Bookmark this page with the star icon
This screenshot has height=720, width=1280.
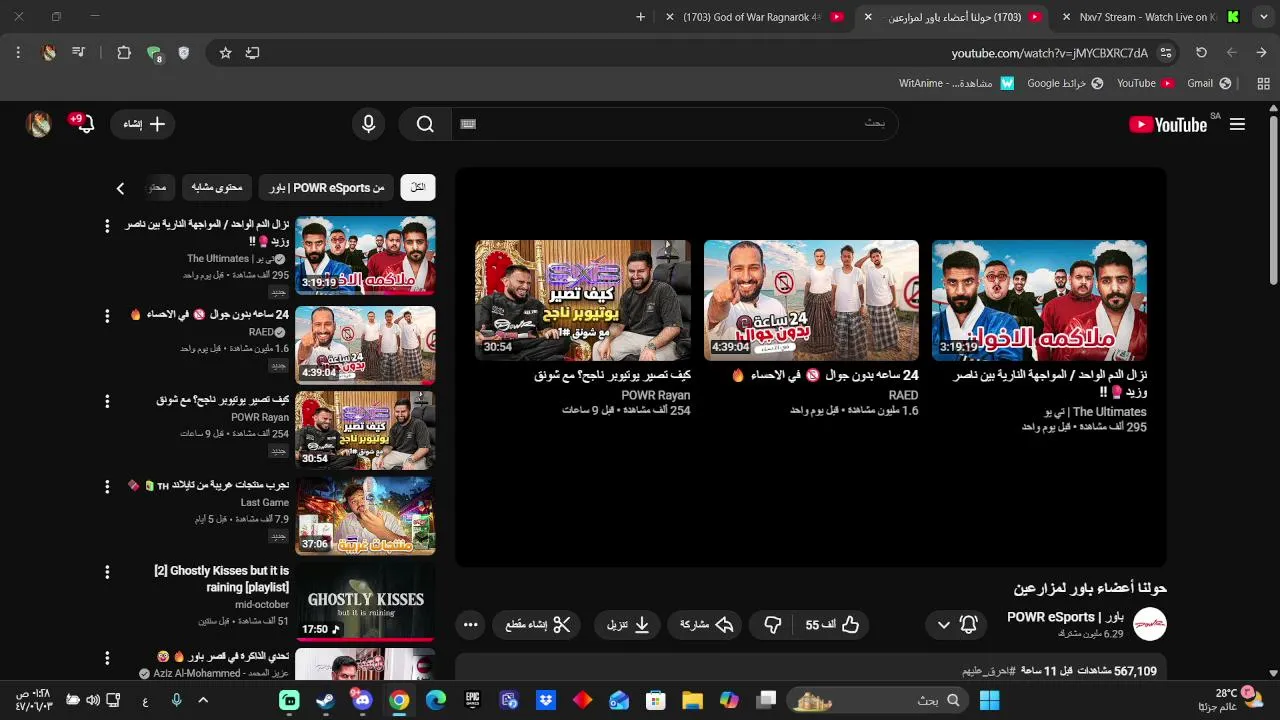tap(225, 53)
